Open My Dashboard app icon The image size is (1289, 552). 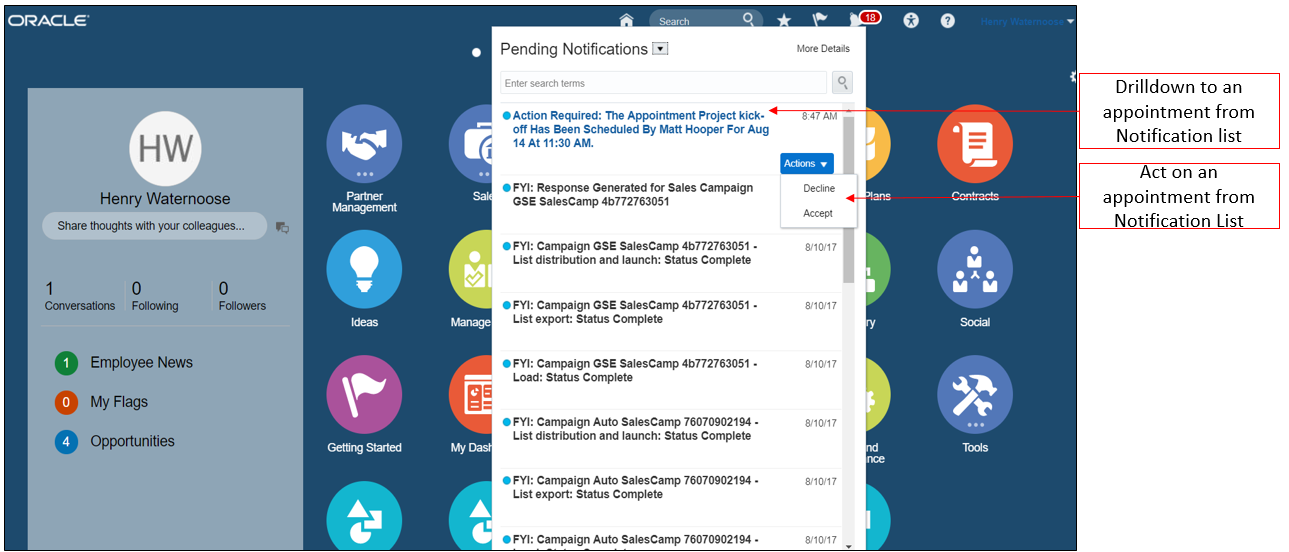[471, 394]
